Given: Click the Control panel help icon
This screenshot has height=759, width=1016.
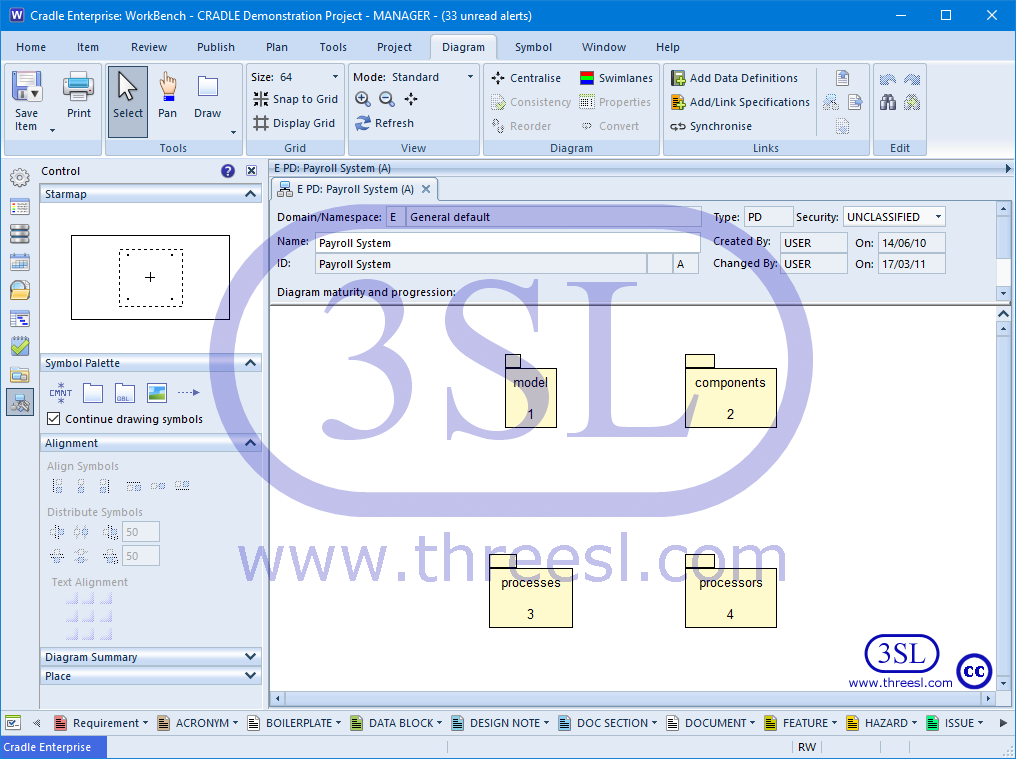Looking at the screenshot, I should click(227, 171).
